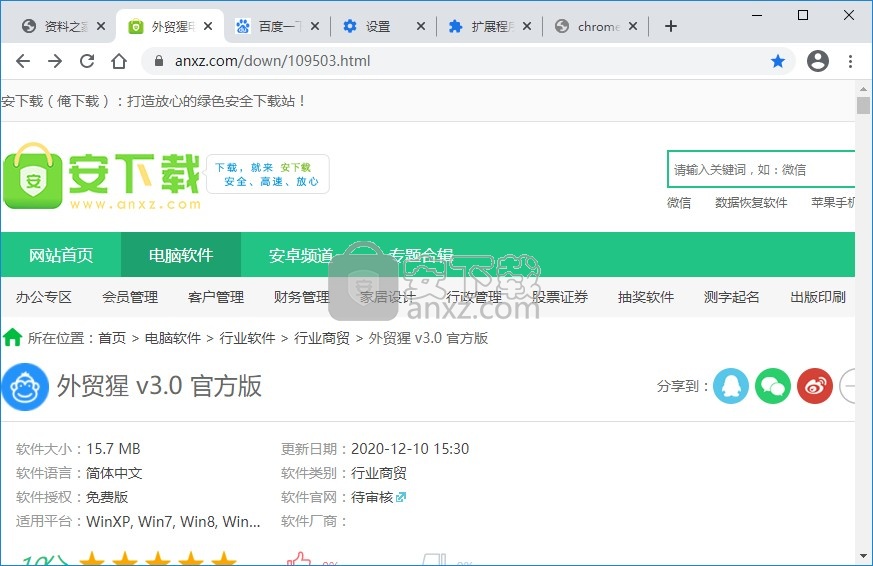
Task: Click the 行业商贸 breadcrumb link
Action: click(x=322, y=338)
